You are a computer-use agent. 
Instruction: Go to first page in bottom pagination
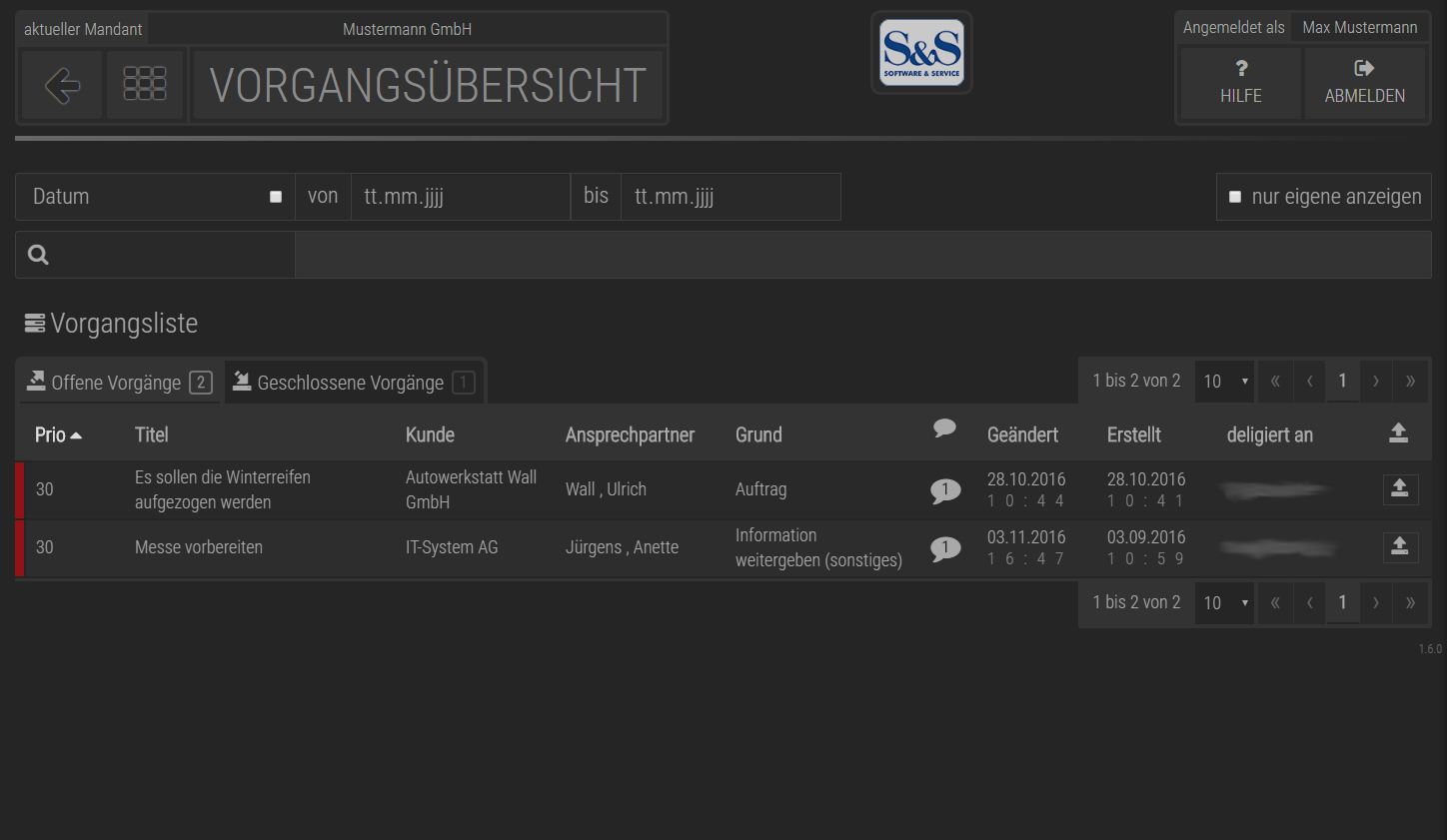(x=1275, y=602)
